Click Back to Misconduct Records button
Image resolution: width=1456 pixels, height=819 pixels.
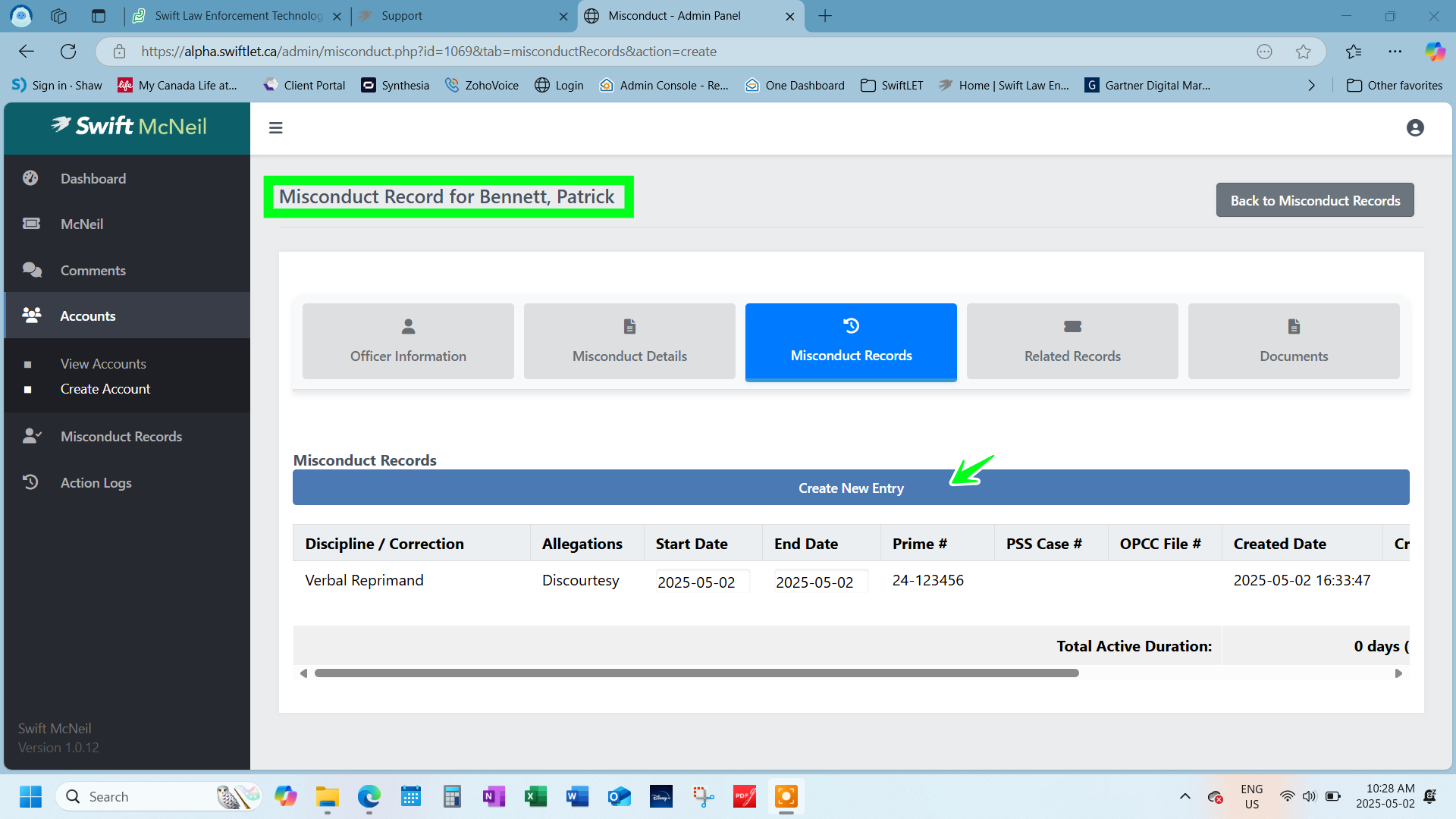1314,200
